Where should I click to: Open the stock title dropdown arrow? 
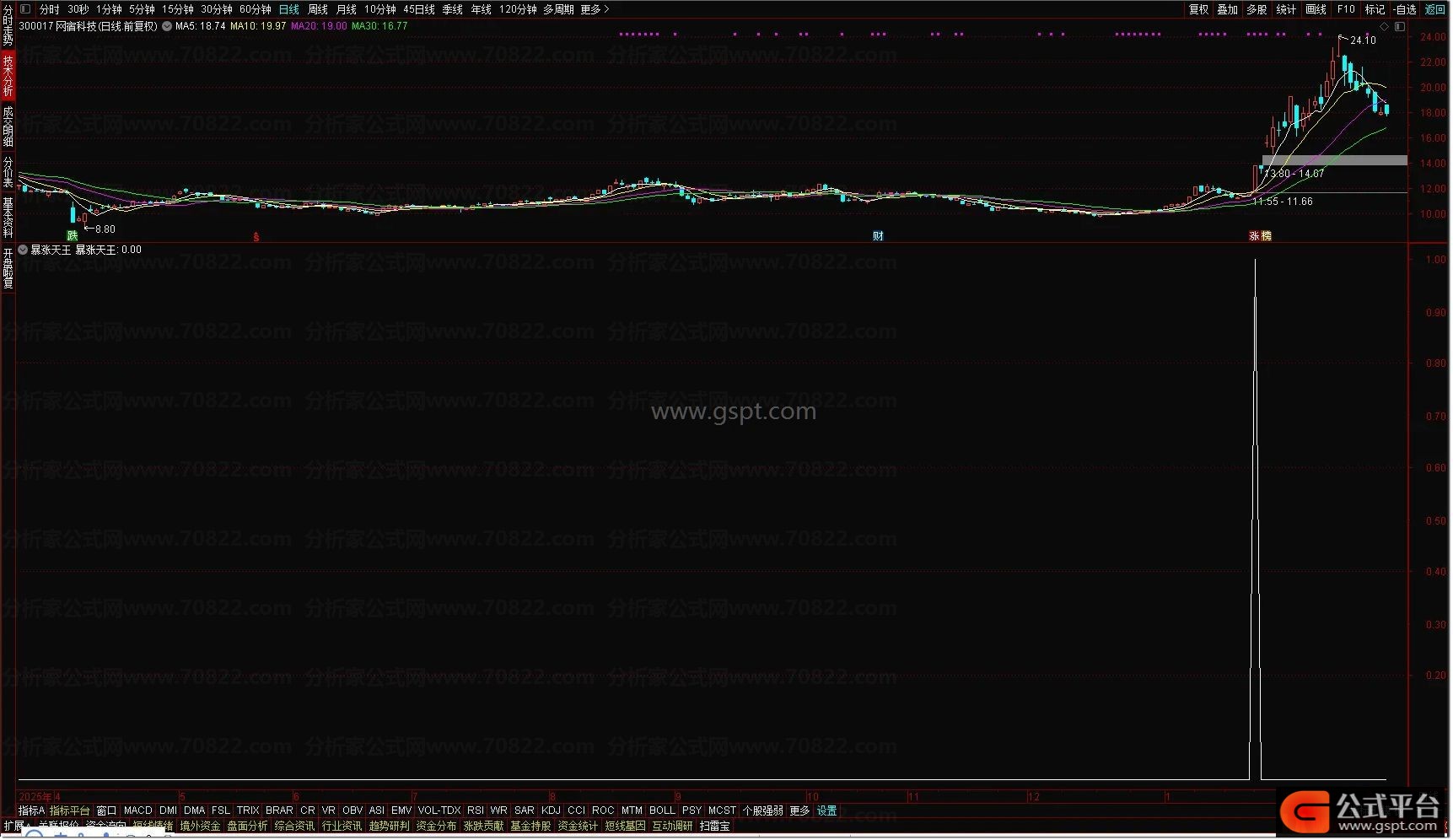coord(167,26)
